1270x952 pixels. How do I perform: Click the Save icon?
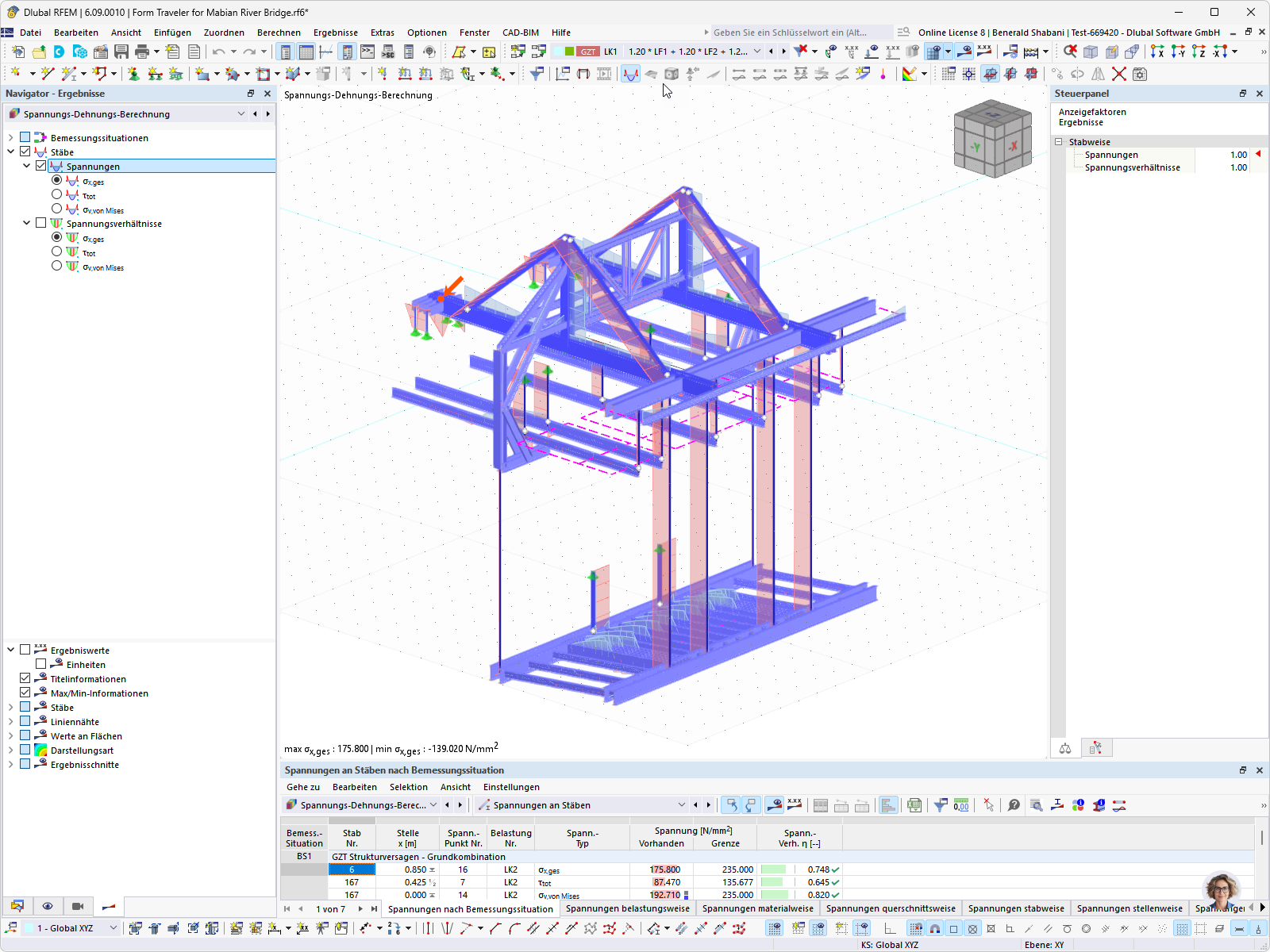[x=121, y=51]
